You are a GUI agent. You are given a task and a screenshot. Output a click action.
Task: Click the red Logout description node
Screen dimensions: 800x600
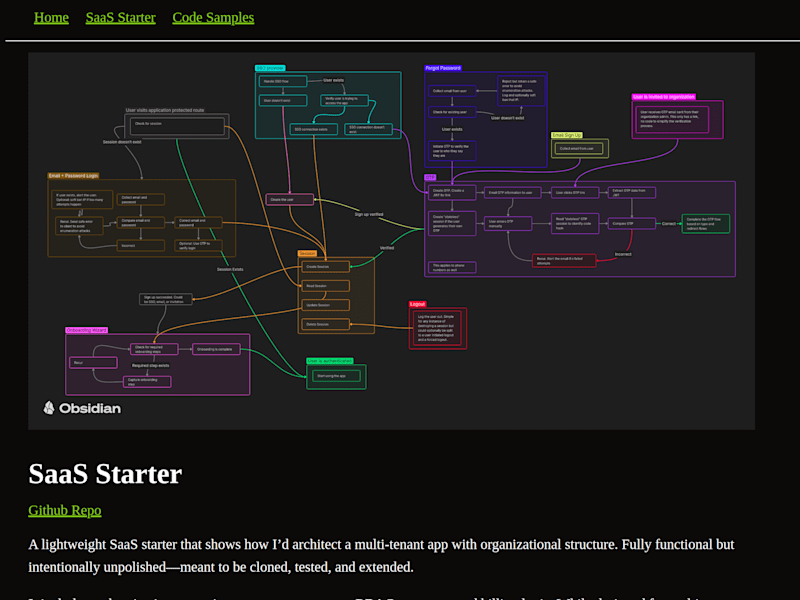pyautogui.click(x=437, y=328)
